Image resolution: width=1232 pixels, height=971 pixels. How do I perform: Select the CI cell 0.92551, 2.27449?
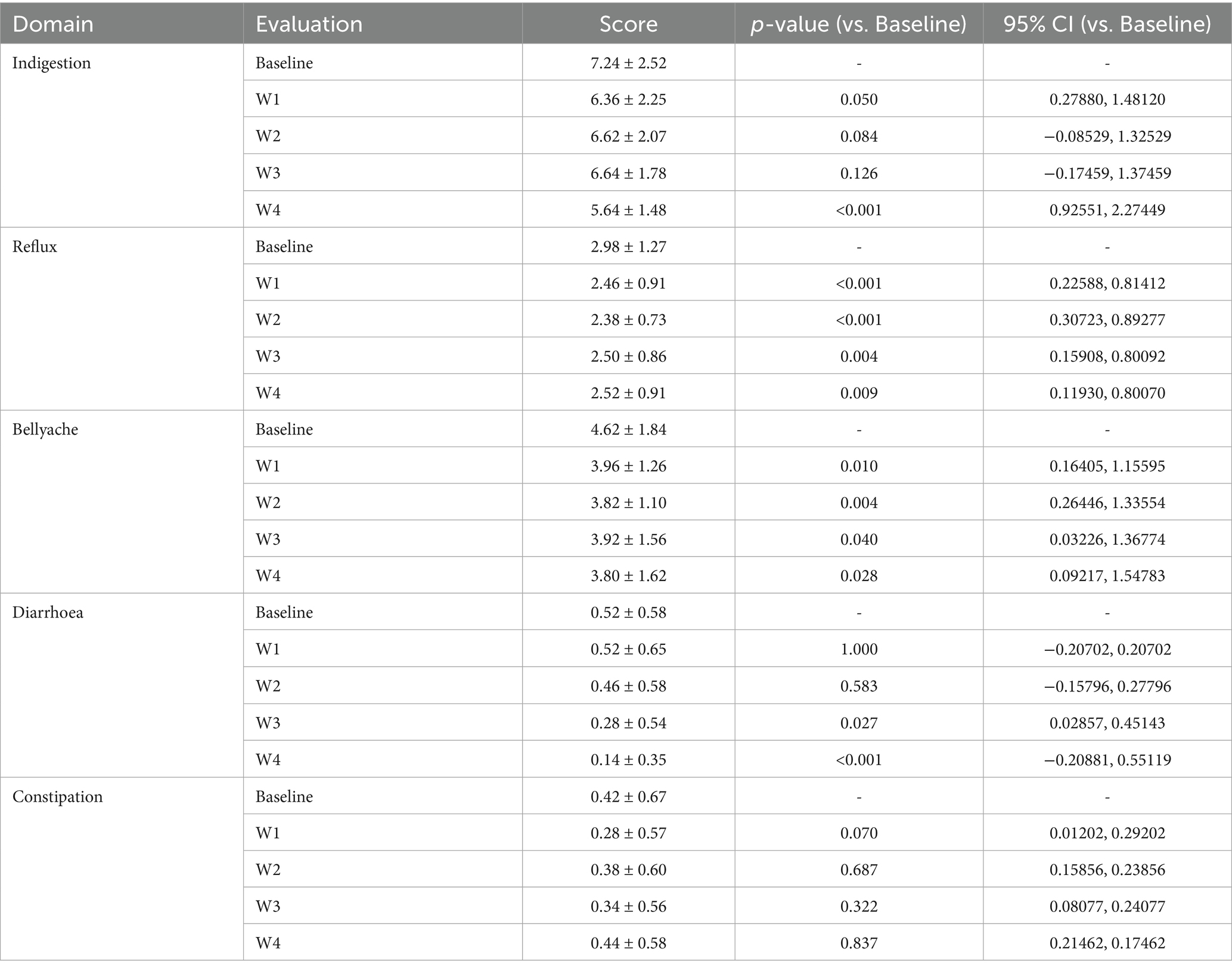point(1107,210)
